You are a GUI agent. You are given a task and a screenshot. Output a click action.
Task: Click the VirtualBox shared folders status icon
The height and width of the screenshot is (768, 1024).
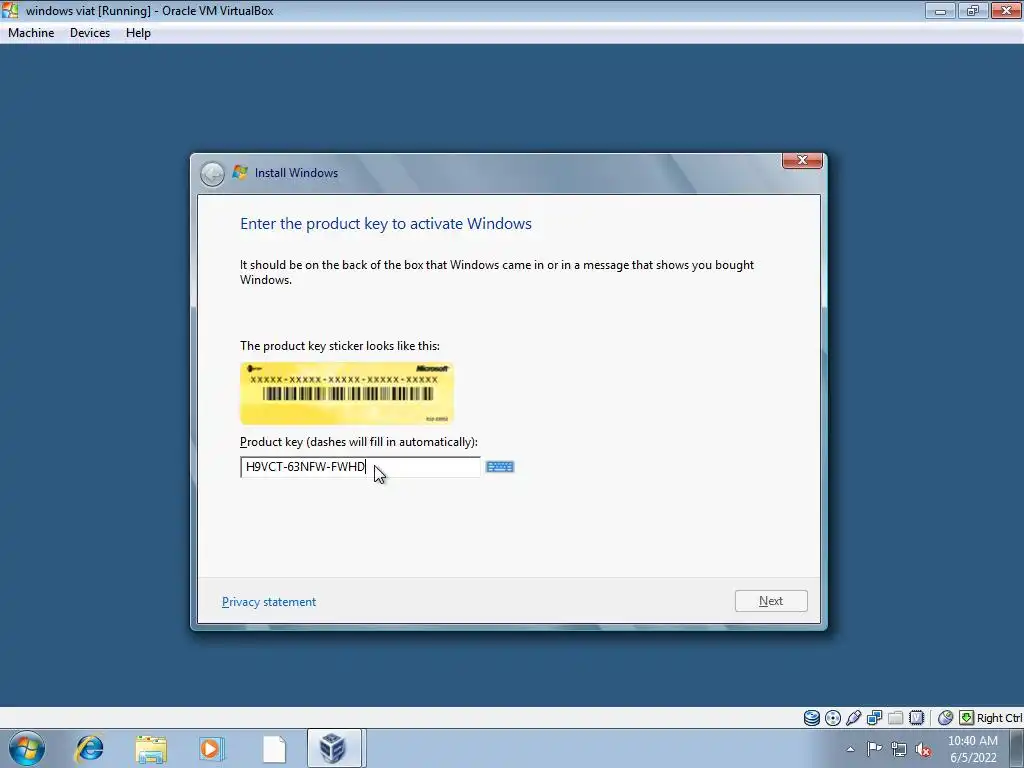(x=895, y=718)
